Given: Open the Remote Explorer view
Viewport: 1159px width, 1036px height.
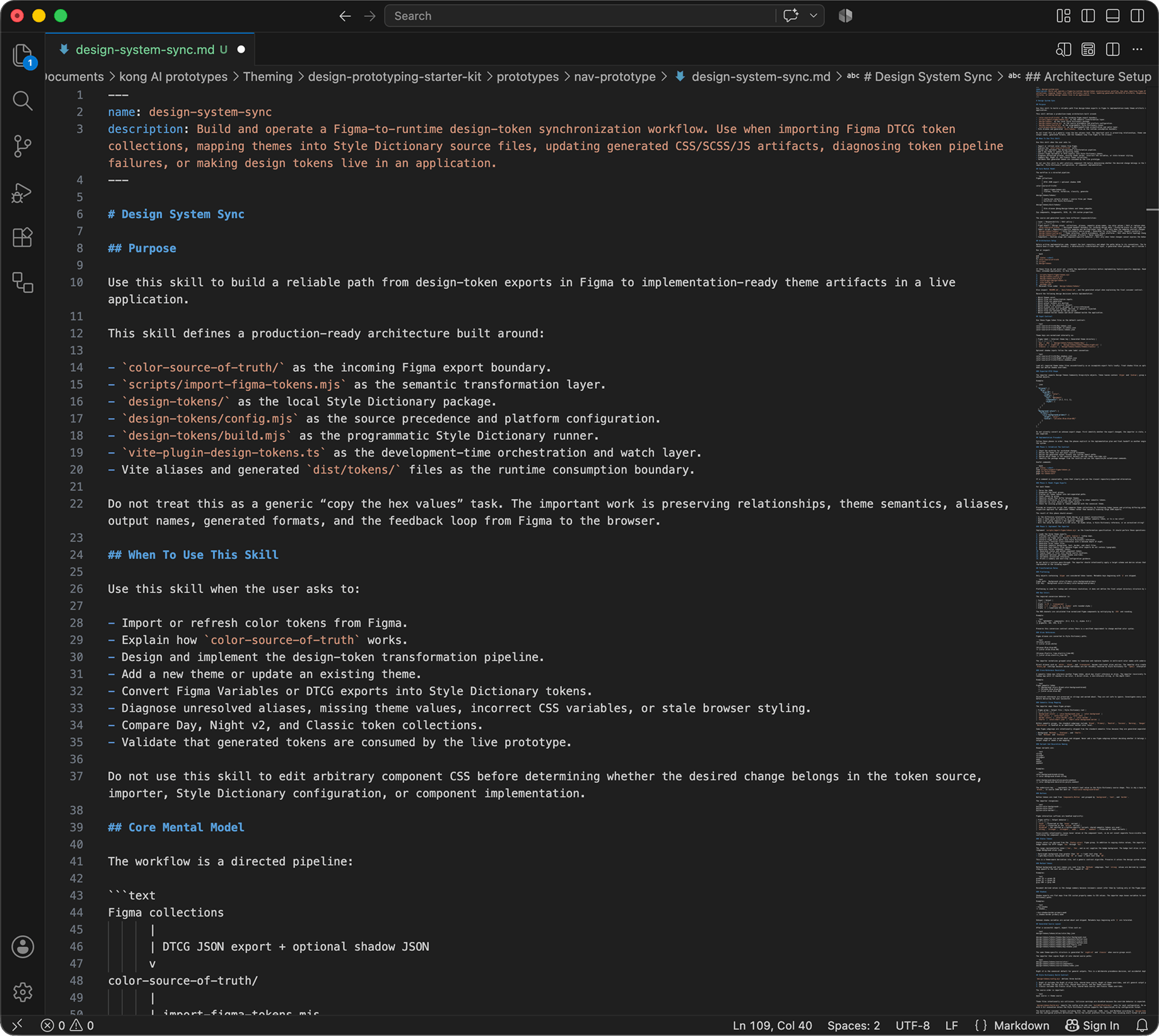Looking at the screenshot, I should 22,283.
